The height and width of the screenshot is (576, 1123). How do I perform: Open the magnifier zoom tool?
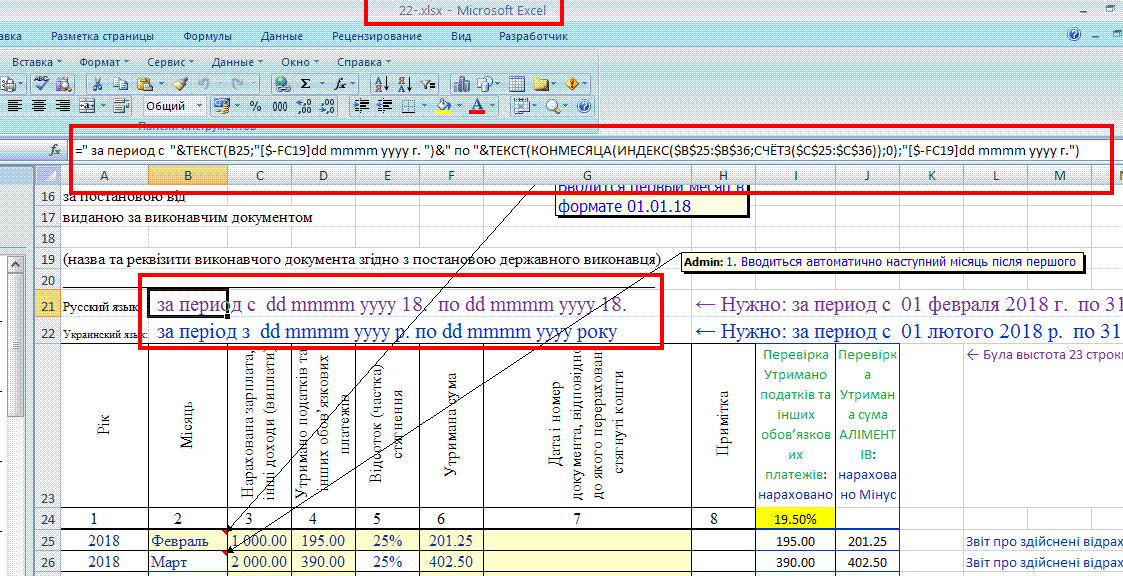pyautogui.click(x=552, y=106)
